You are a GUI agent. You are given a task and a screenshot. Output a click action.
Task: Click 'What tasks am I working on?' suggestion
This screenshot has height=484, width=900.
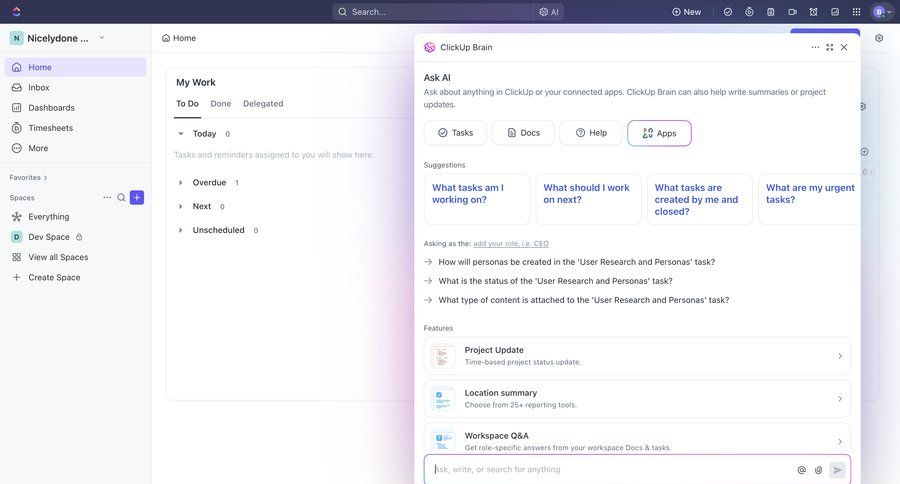tap(477, 199)
